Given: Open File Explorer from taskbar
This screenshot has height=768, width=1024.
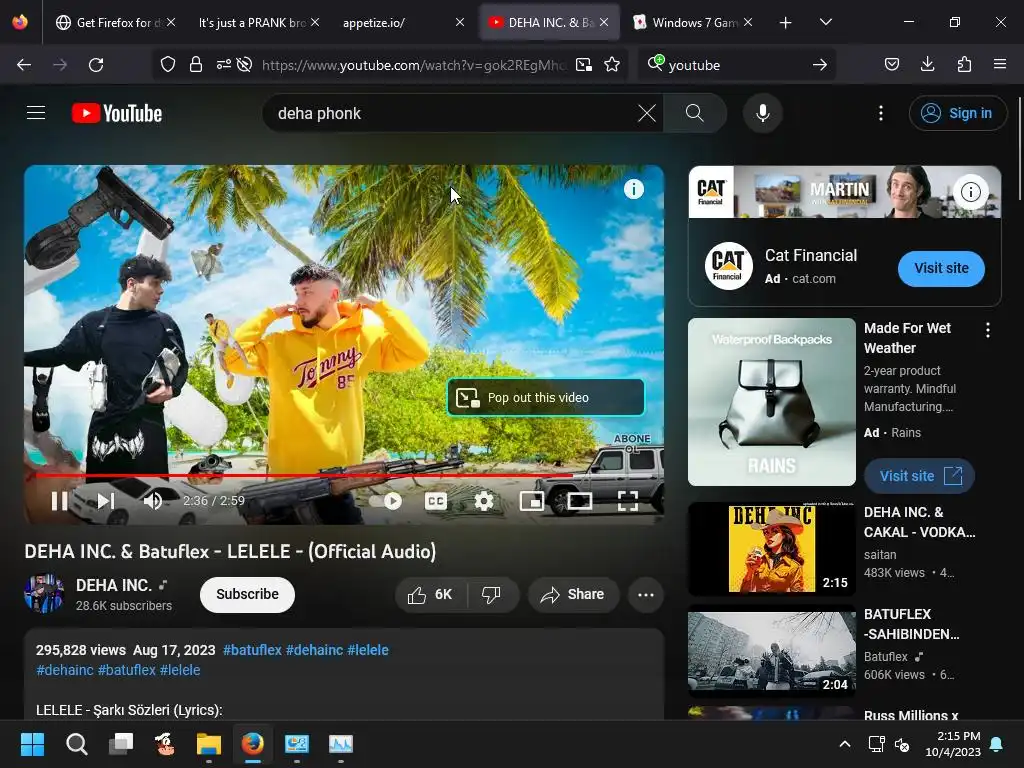Looking at the screenshot, I should click(208, 744).
